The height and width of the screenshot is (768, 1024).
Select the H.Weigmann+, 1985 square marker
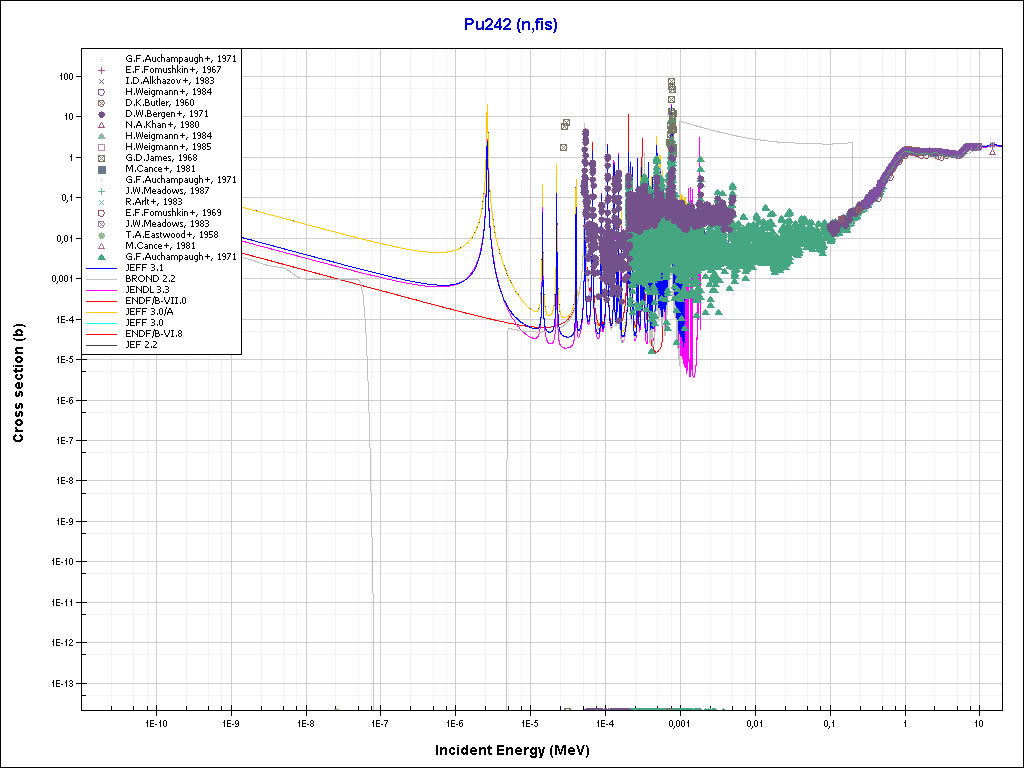[101, 147]
